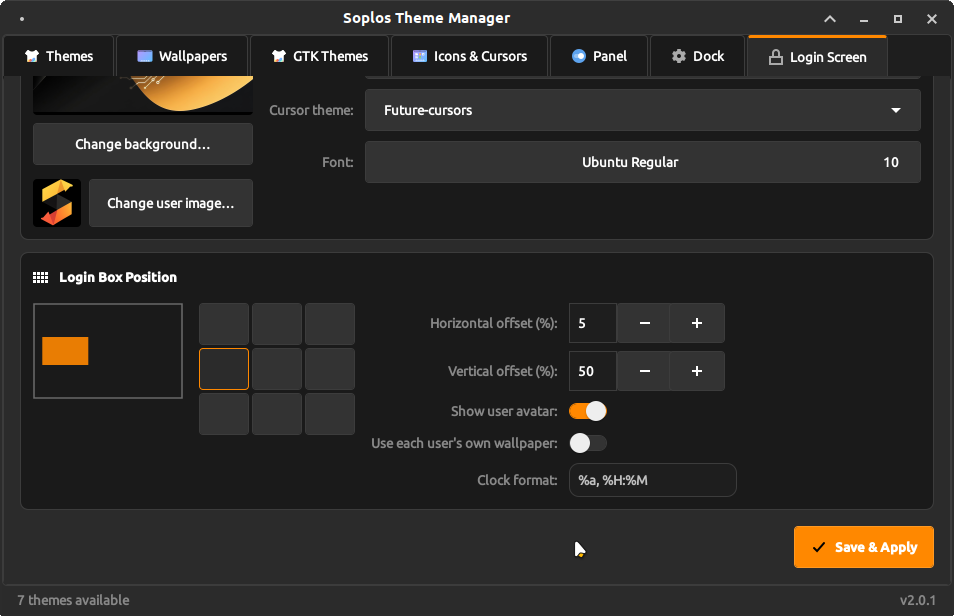Open the Wallpapers tab
Screen dimensions: 954x616
(182, 56)
